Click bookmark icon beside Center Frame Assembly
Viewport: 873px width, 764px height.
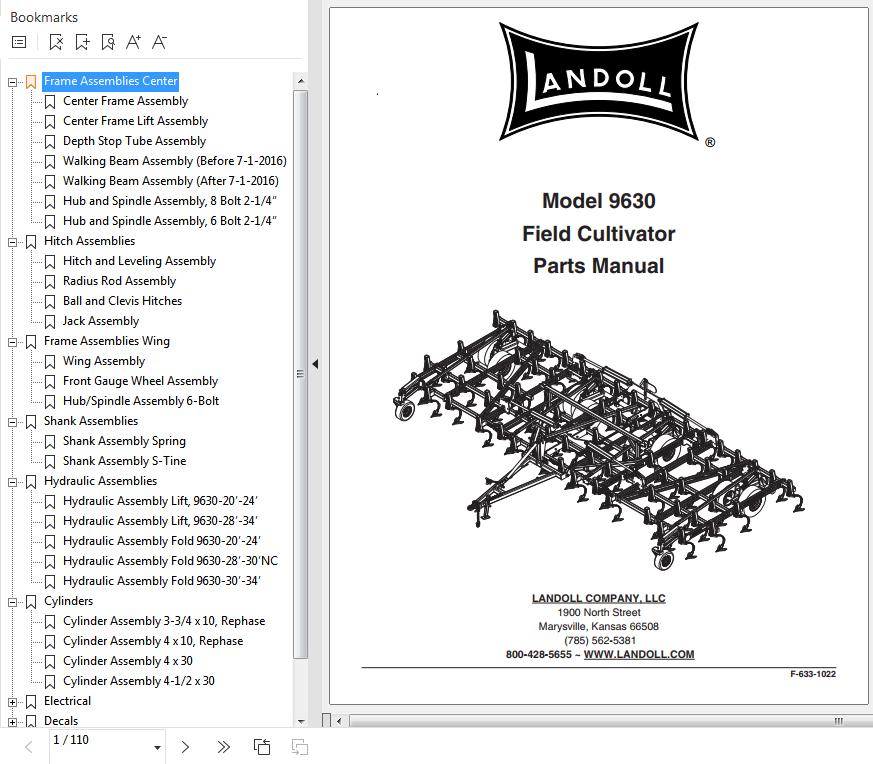tap(50, 102)
